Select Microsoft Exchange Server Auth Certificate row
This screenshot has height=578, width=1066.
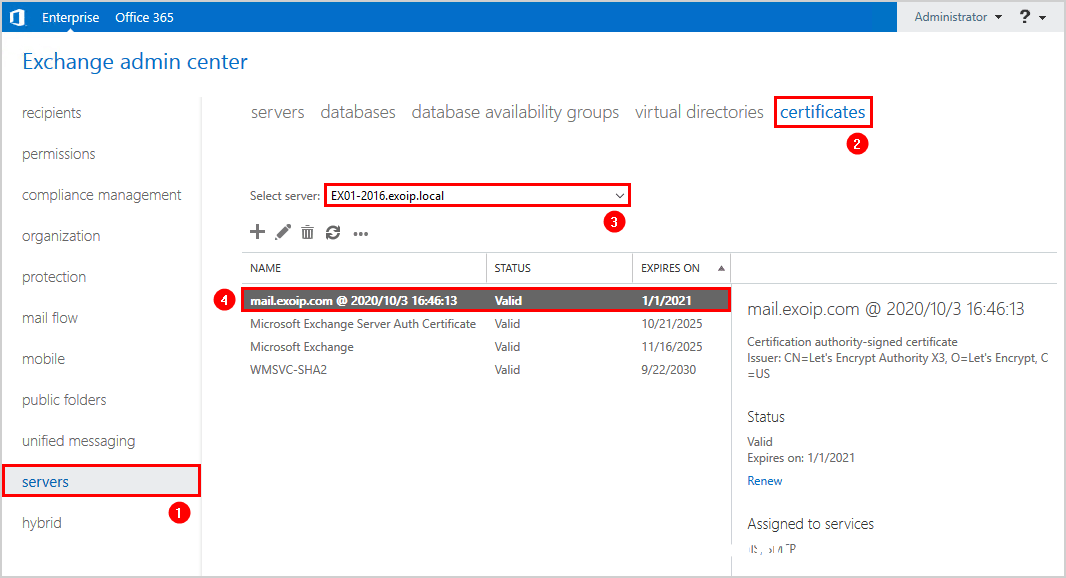click(486, 324)
